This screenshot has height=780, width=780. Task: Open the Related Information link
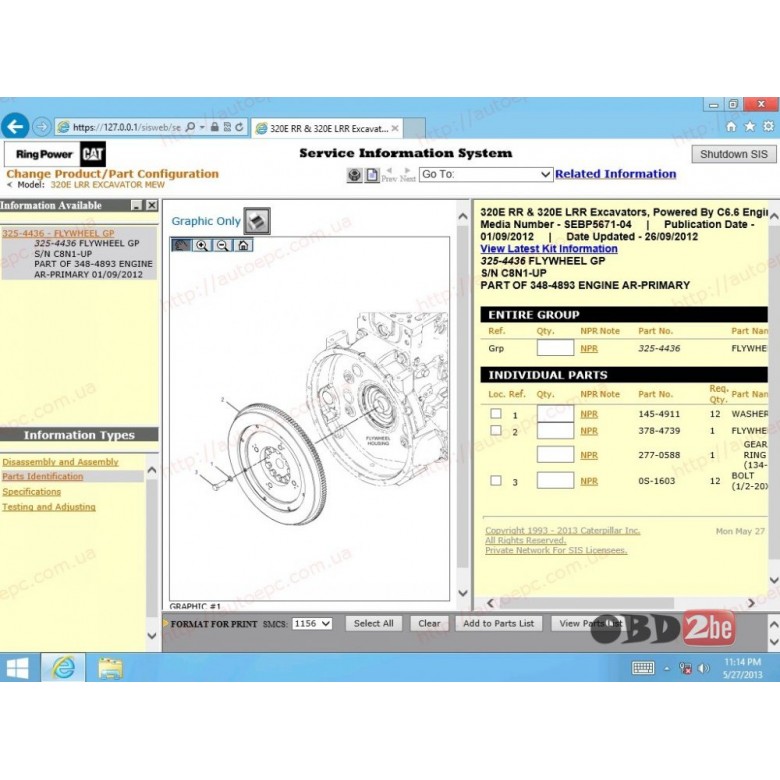pos(615,174)
